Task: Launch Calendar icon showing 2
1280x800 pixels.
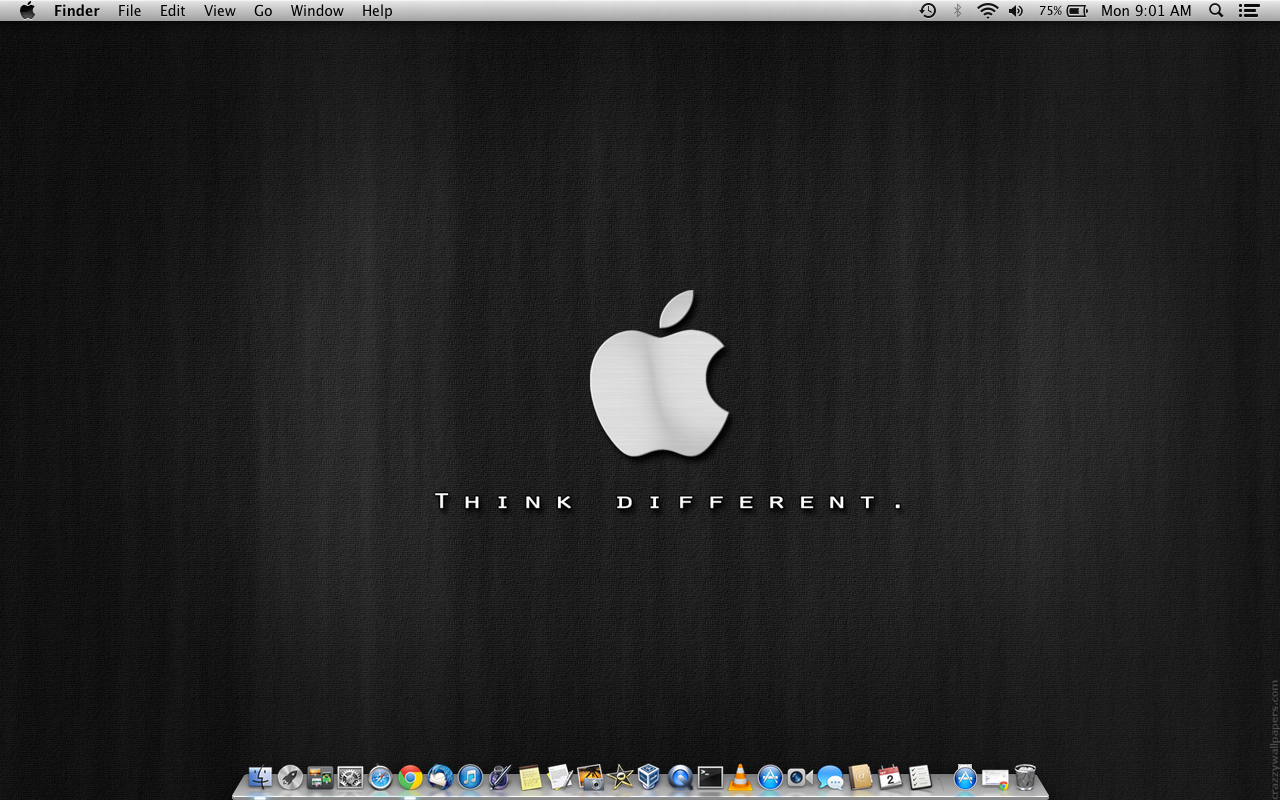Action: tap(890, 777)
